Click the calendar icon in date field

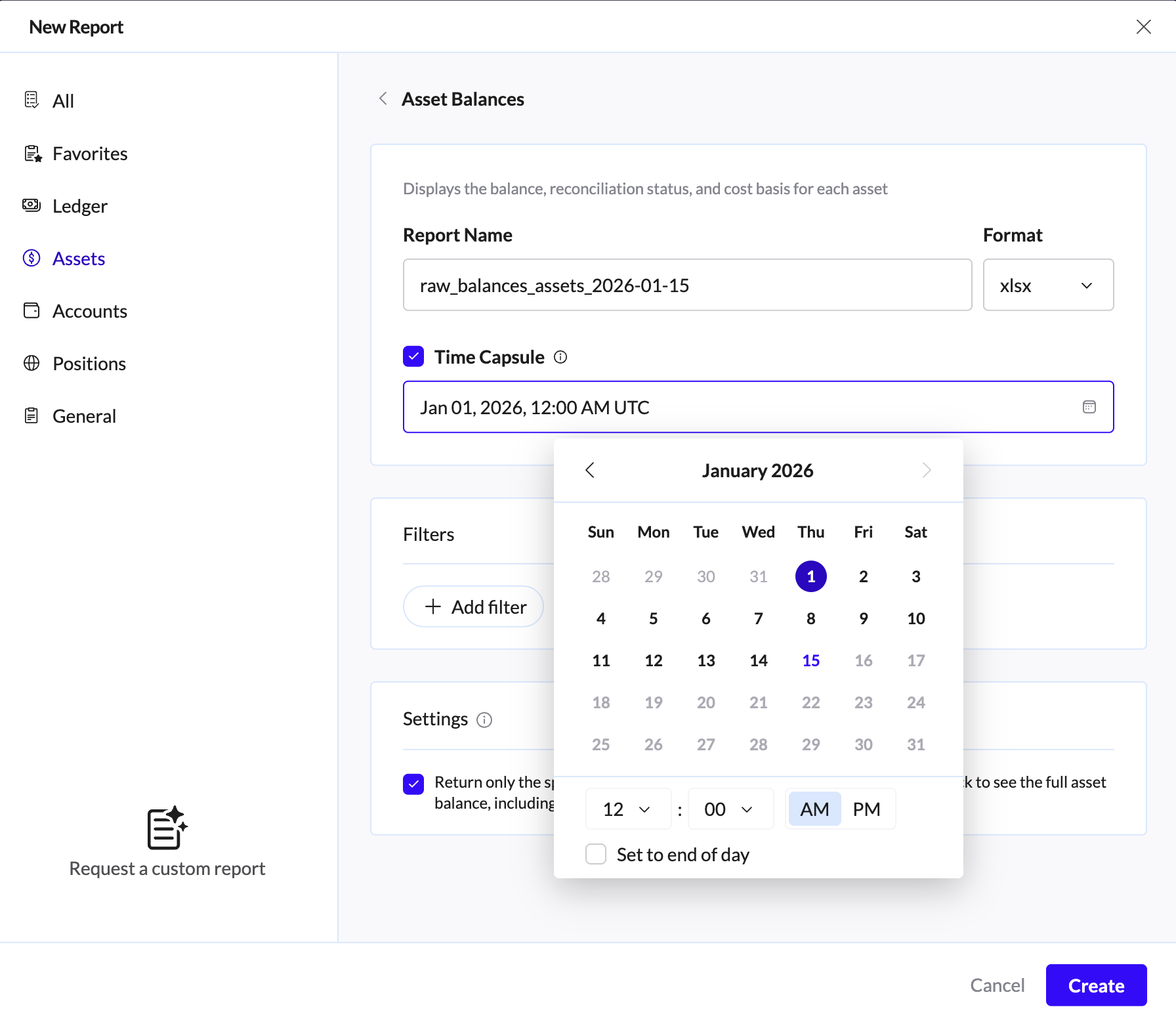(1089, 407)
